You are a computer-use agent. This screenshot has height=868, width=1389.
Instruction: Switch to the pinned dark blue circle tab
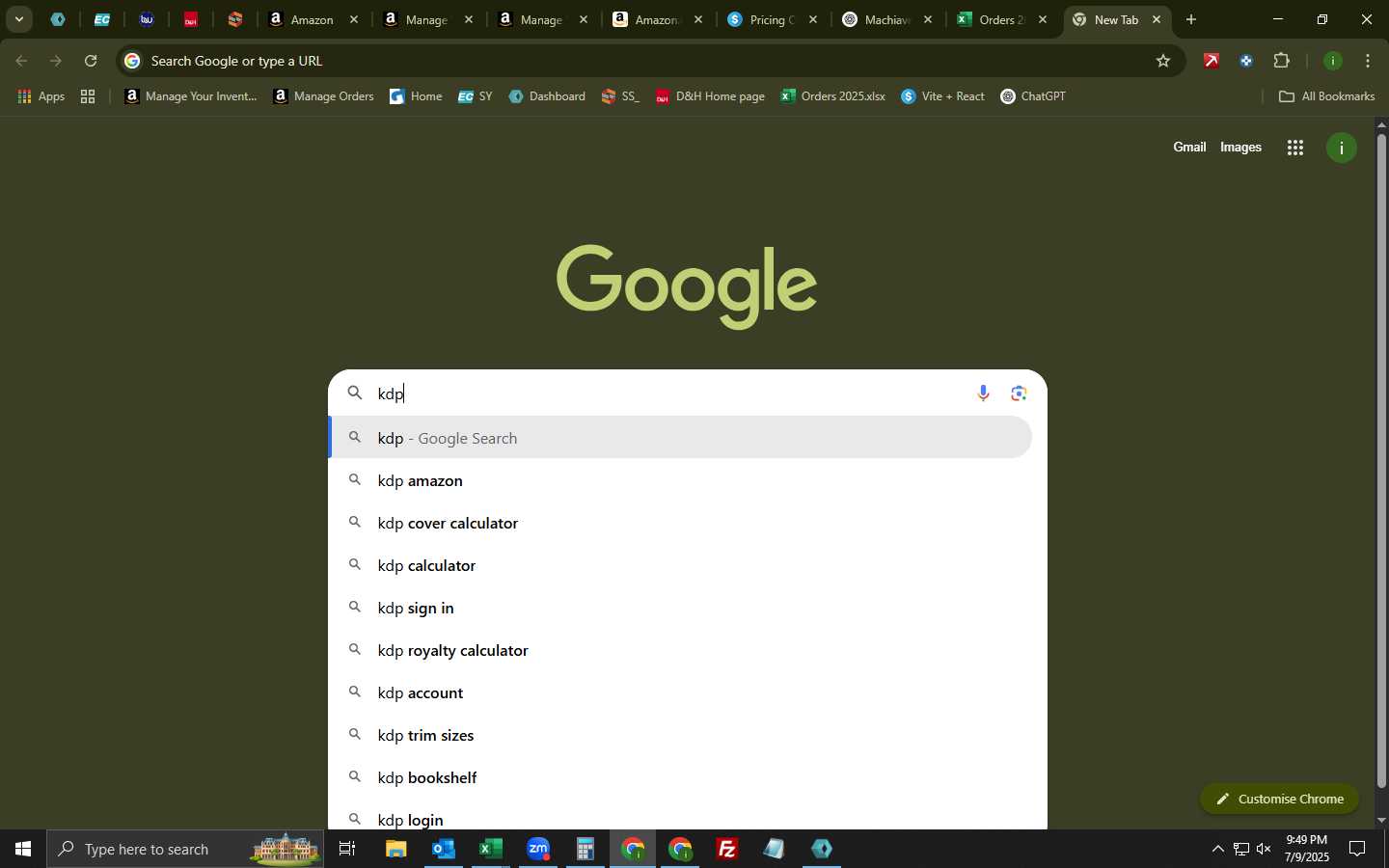[x=147, y=19]
